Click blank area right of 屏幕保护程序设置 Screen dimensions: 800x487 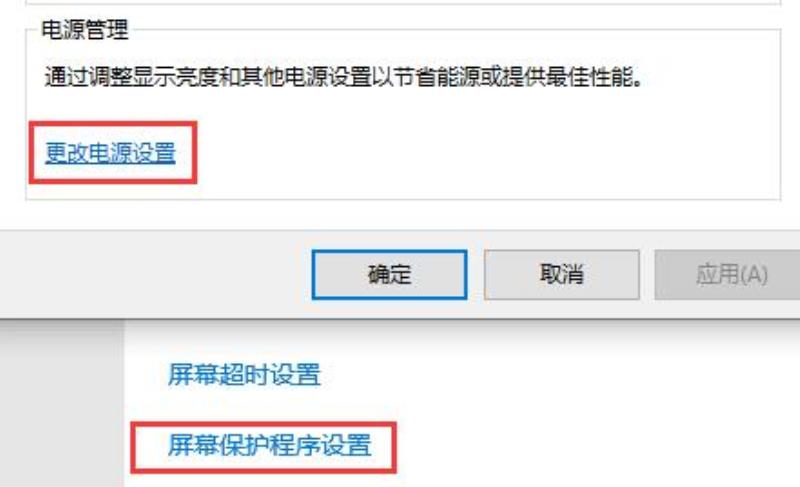click(x=587, y=446)
